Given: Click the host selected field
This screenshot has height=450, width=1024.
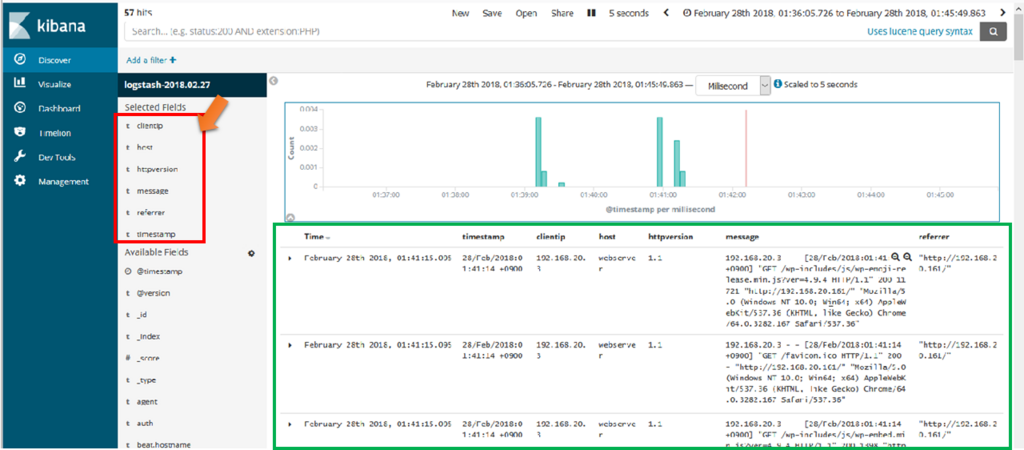Looking at the screenshot, I should pos(145,148).
